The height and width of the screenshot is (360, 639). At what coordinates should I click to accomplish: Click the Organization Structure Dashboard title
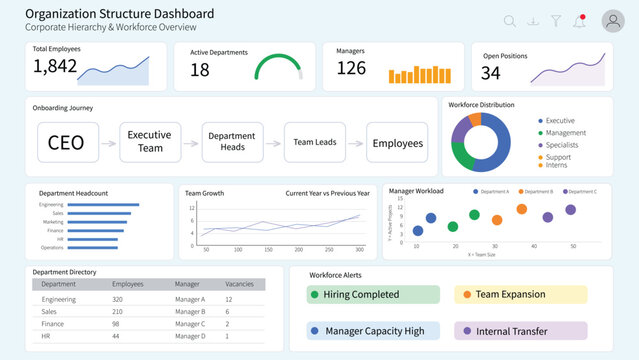(119, 13)
